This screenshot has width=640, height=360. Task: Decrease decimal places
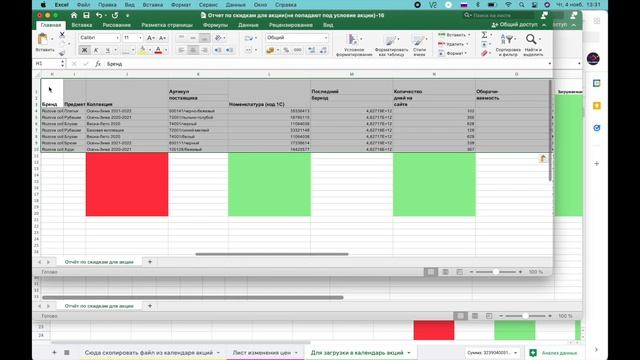[323, 50]
